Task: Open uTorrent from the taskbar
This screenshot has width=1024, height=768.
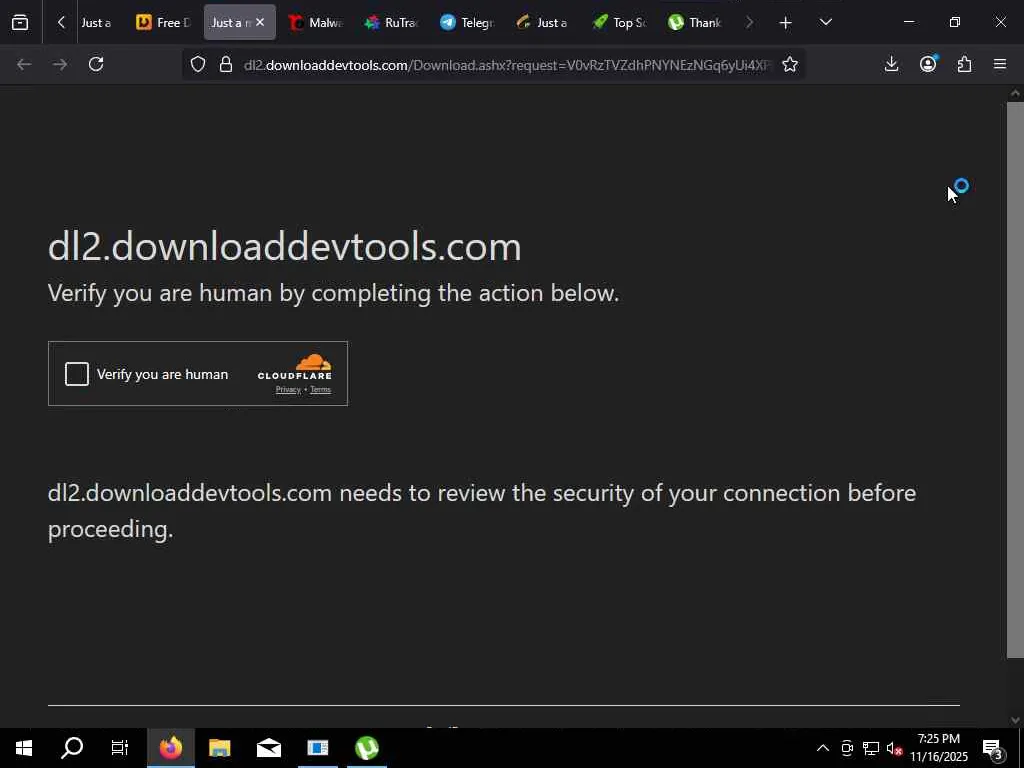Action: point(366,748)
